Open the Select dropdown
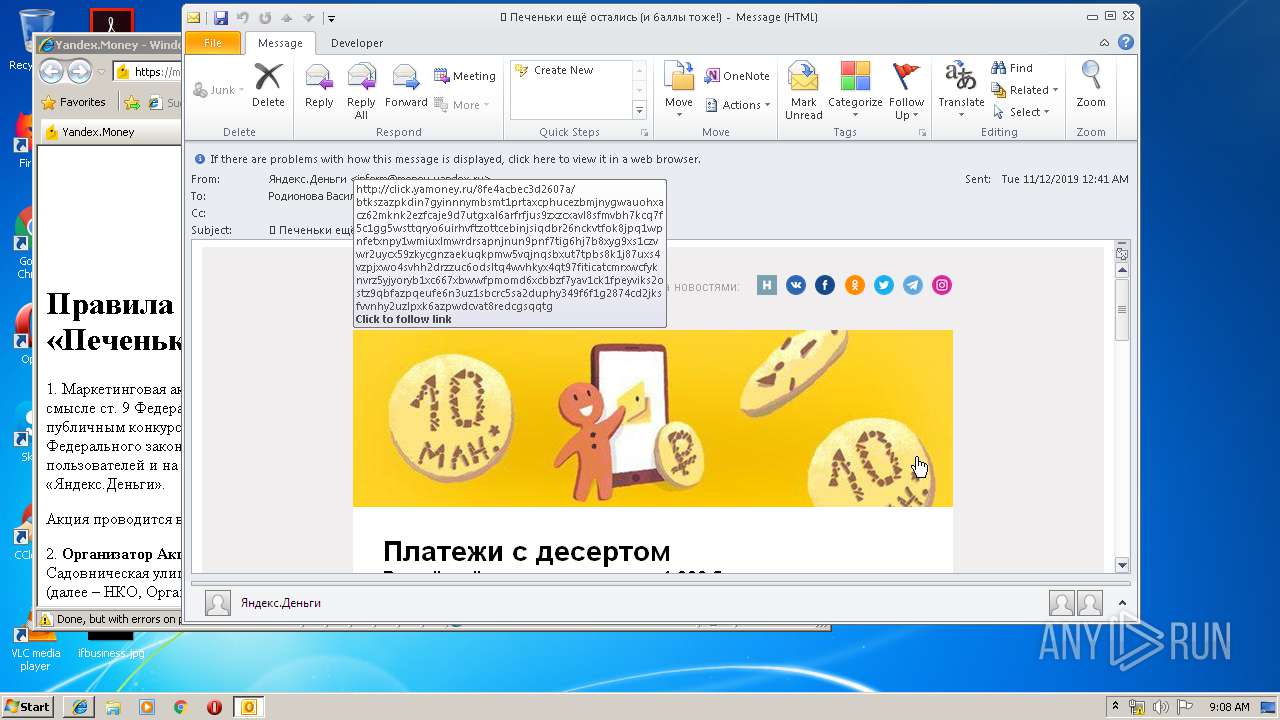 pyautogui.click(x=1021, y=112)
